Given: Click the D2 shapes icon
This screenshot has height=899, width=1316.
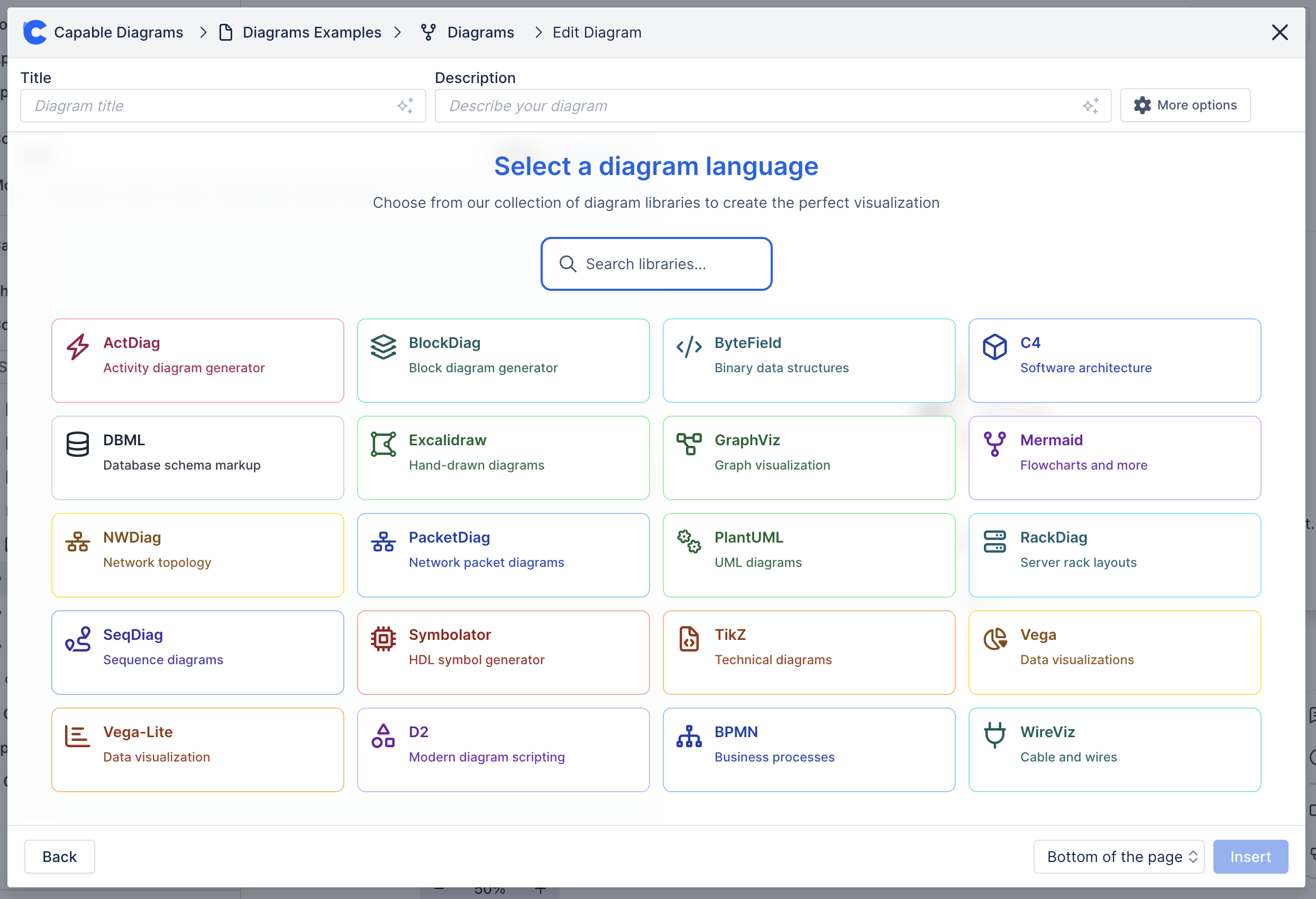Looking at the screenshot, I should pos(383,736).
